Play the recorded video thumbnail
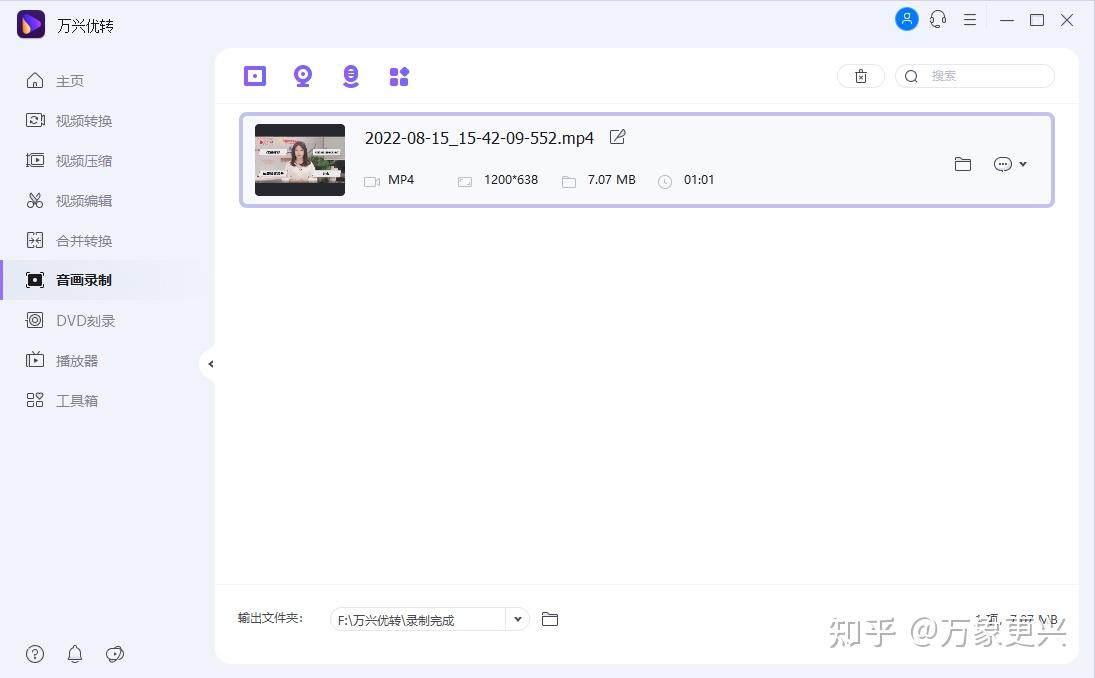This screenshot has width=1095, height=678. coord(300,160)
